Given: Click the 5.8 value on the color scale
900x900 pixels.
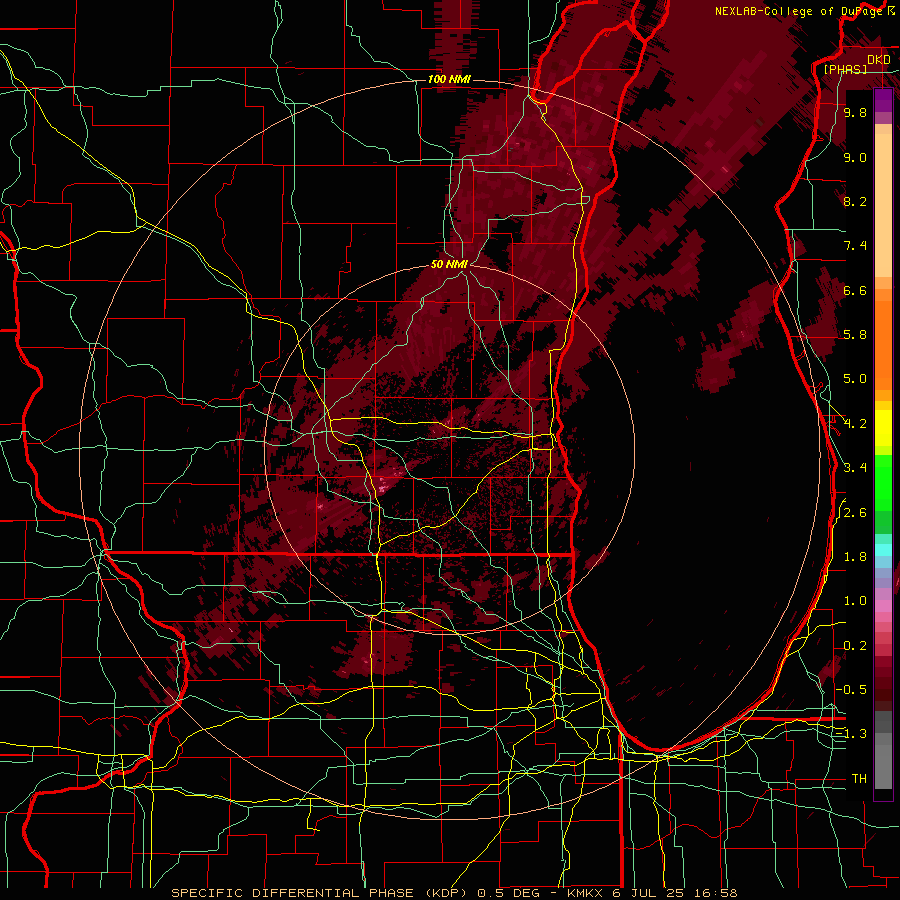Looking at the screenshot, I should 855,335.
